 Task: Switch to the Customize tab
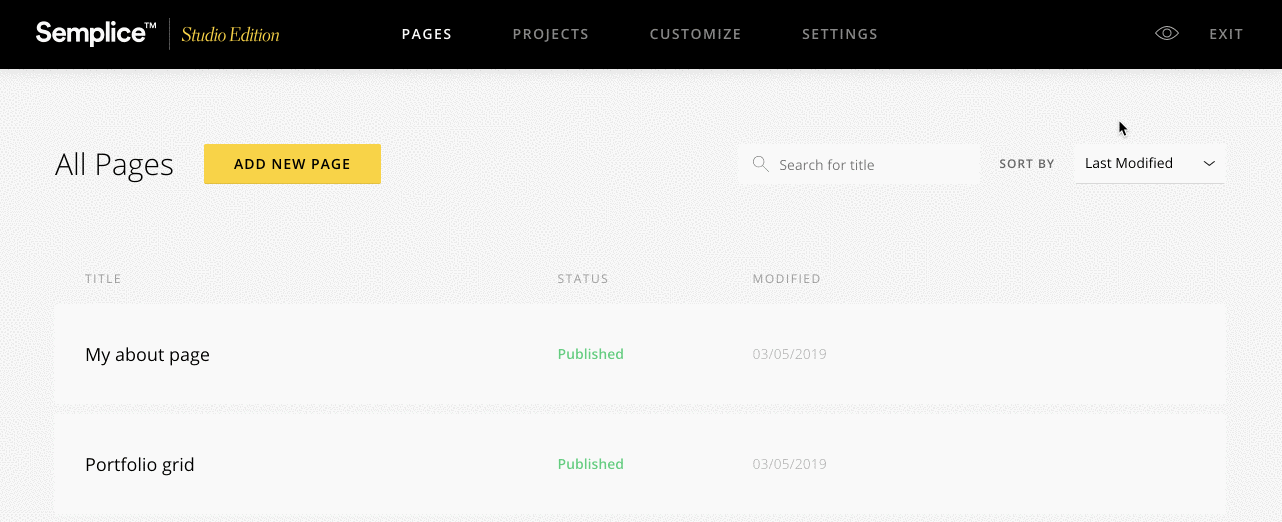[x=695, y=34]
